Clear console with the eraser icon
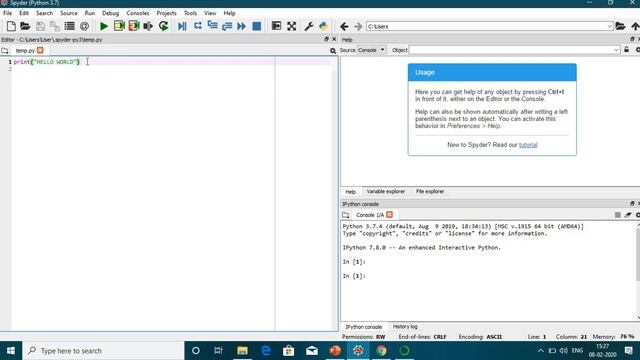The width and height of the screenshot is (640, 360). click(628, 215)
